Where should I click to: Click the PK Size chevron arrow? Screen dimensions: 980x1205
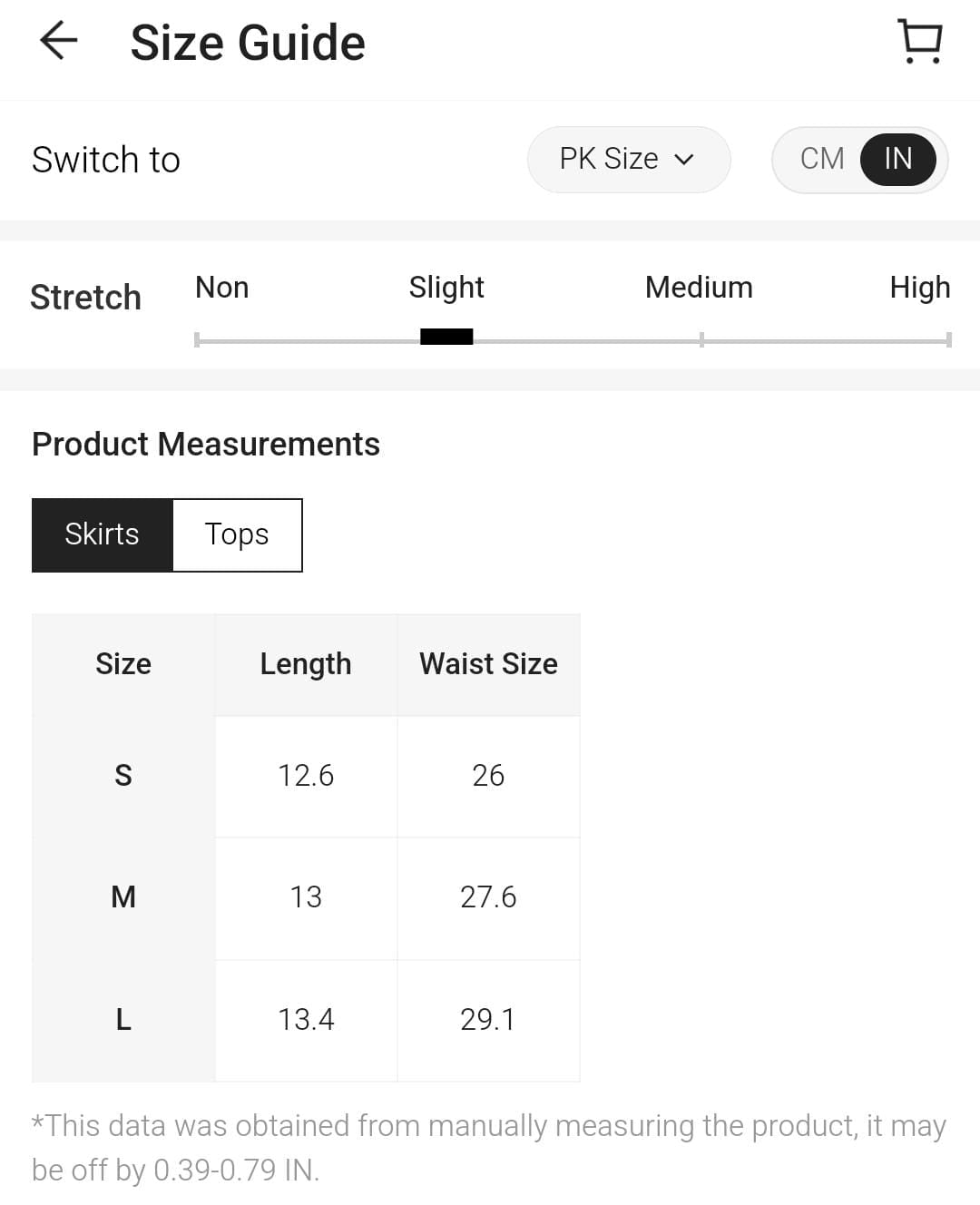[x=684, y=161]
